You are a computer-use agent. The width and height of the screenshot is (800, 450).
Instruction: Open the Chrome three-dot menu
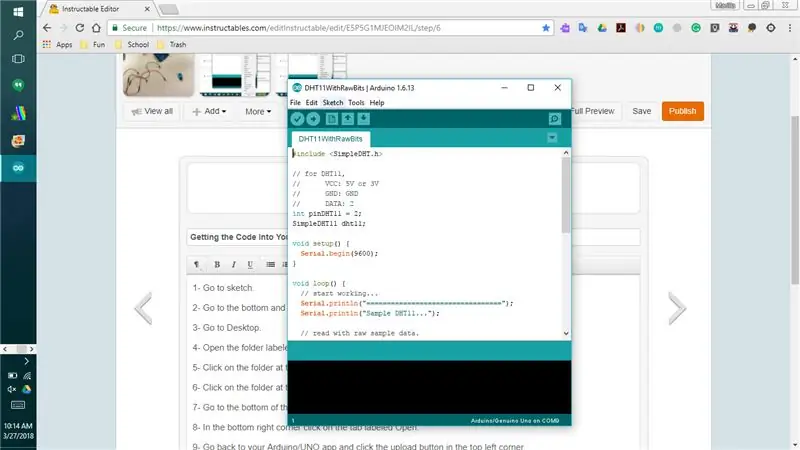[790, 28]
